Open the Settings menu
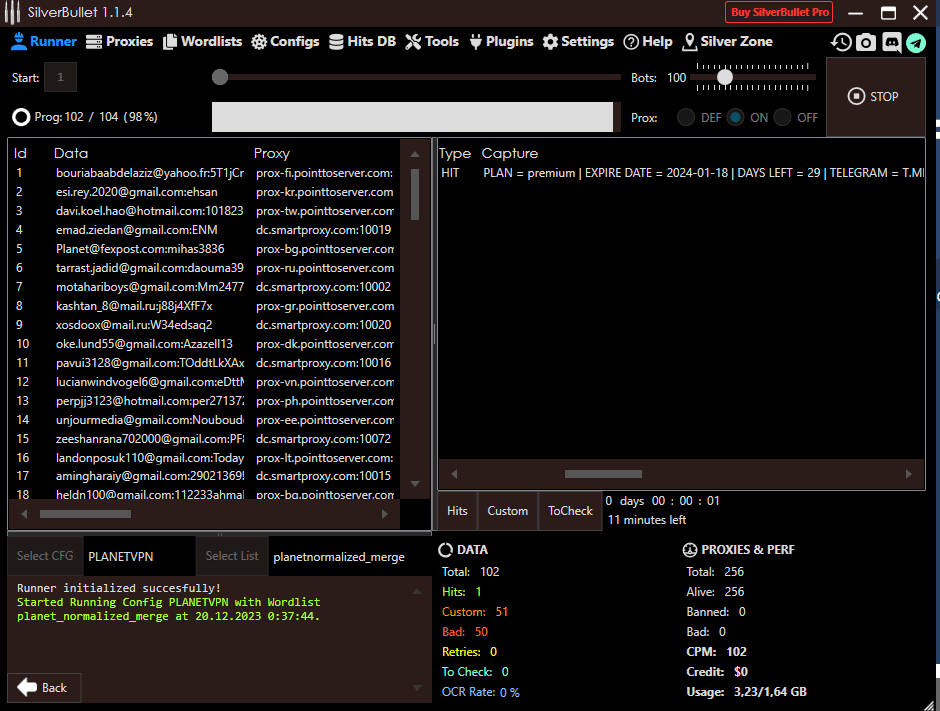Image resolution: width=940 pixels, height=711 pixels. pyautogui.click(x=578, y=42)
